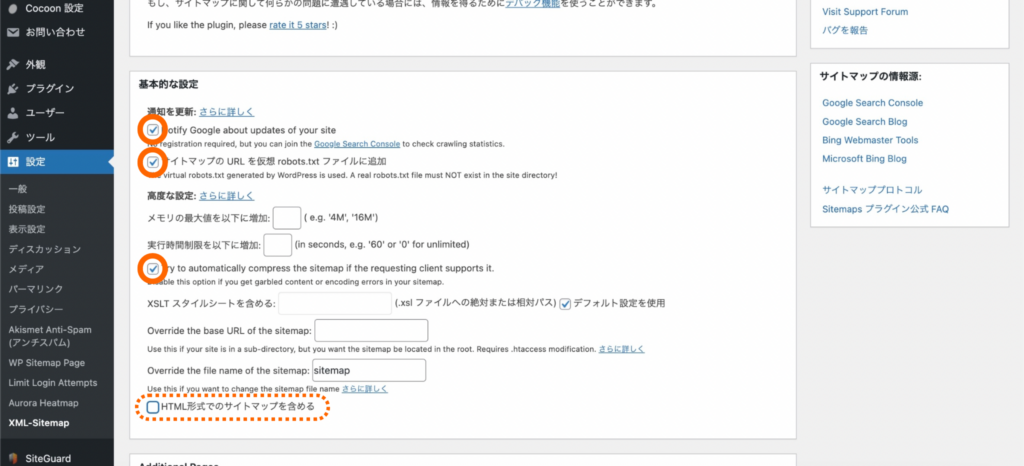
Task: Click the ユーザー person icon
Action: [x=12, y=113]
